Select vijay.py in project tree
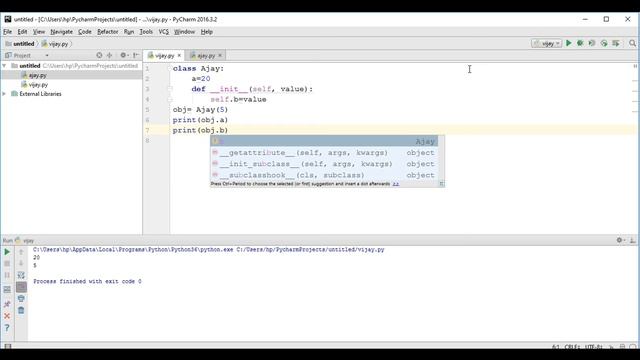Image resolution: width=640 pixels, height=360 pixels. (x=38, y=85)
